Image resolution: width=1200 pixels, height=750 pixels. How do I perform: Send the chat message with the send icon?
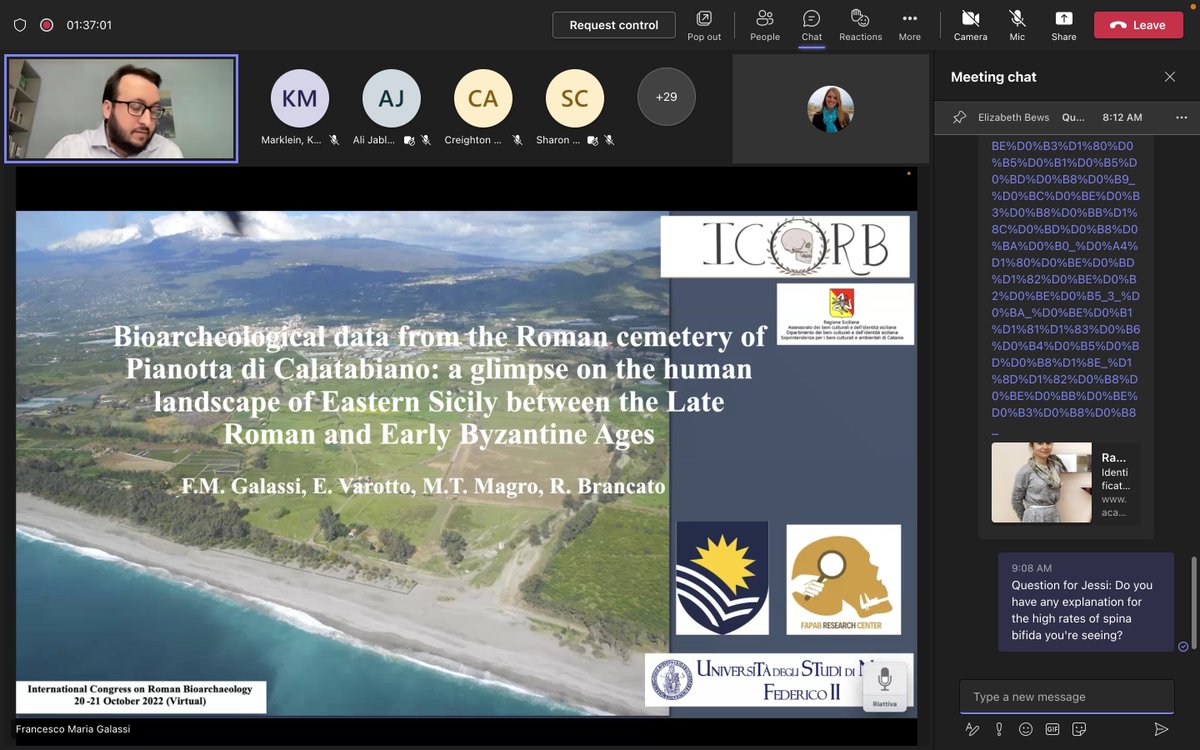click(x=1160, y=729)
